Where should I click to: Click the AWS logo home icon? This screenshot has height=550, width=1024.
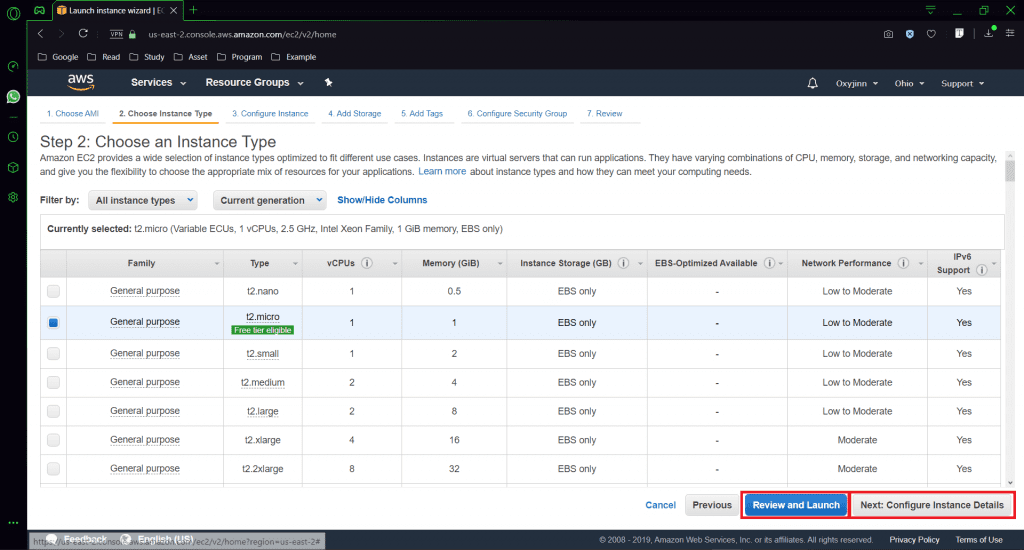coord(81,82)
